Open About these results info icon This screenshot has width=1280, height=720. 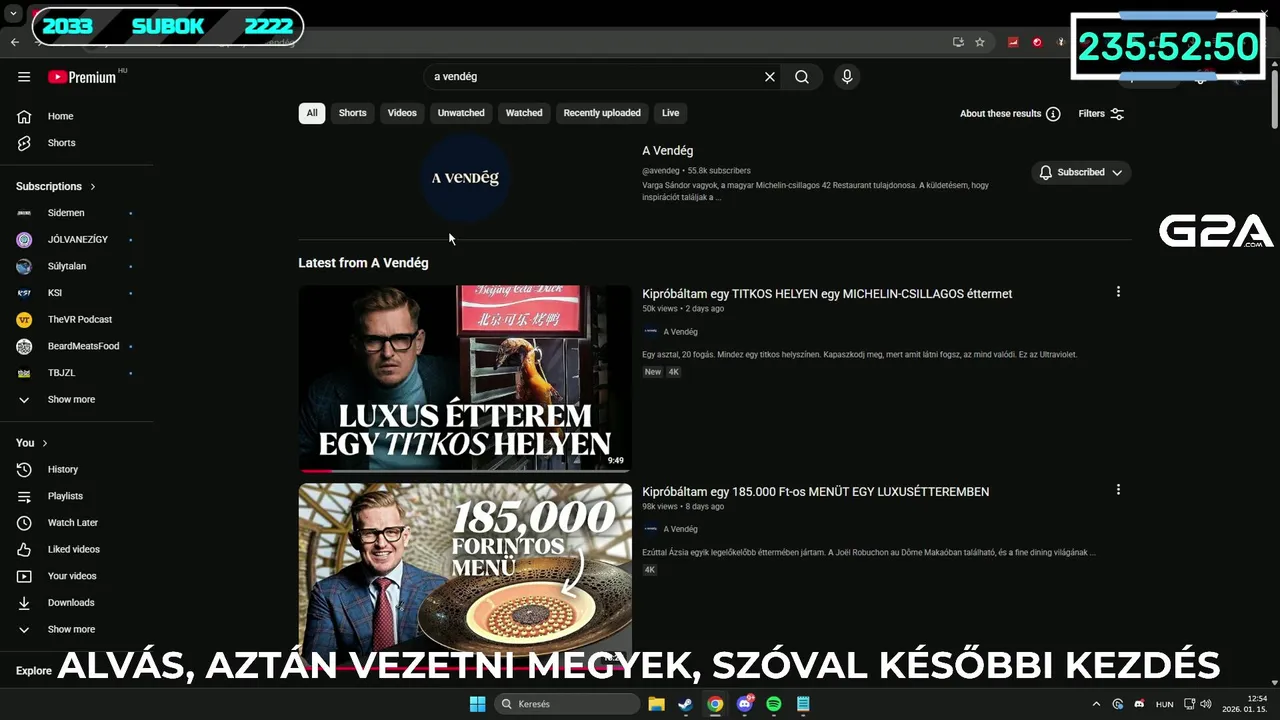1053,114
